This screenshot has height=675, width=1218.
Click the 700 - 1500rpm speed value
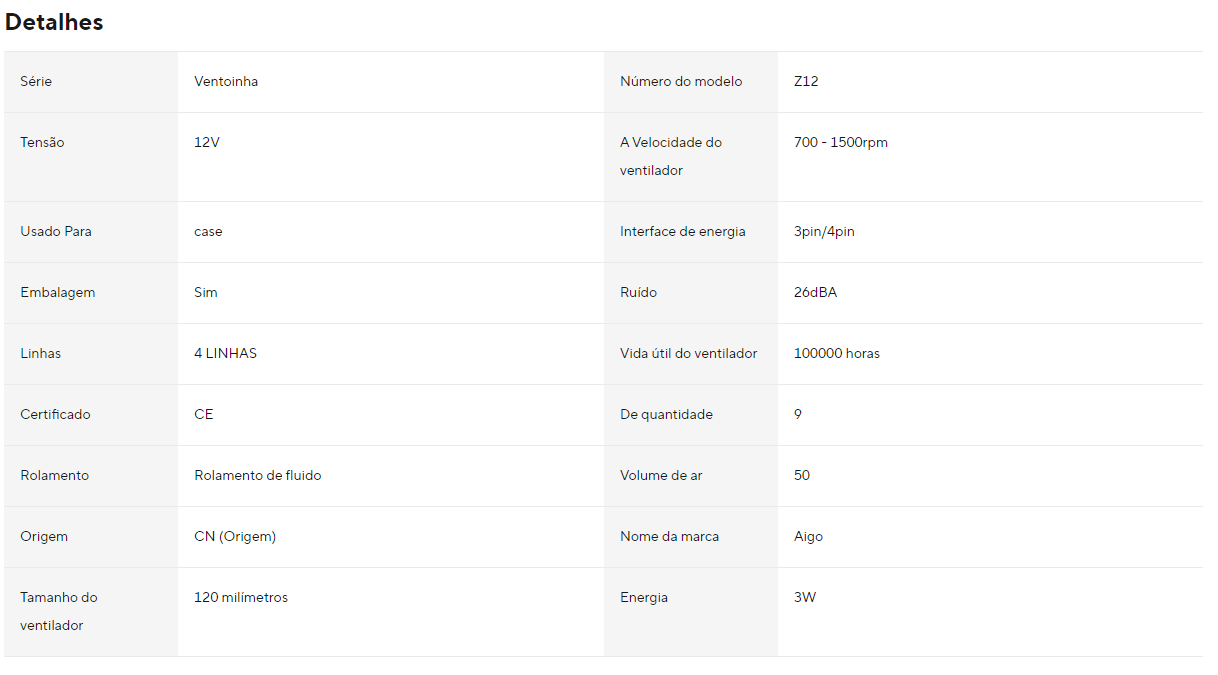(x=841, y=143)
